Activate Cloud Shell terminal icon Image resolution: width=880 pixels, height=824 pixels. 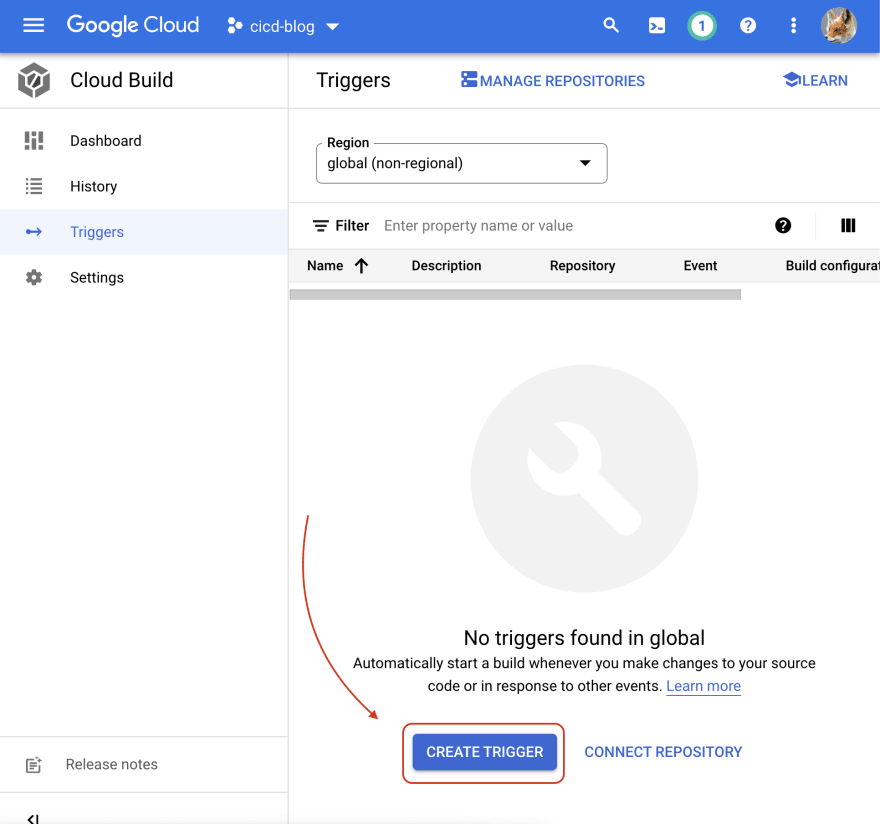coord(657,26)
